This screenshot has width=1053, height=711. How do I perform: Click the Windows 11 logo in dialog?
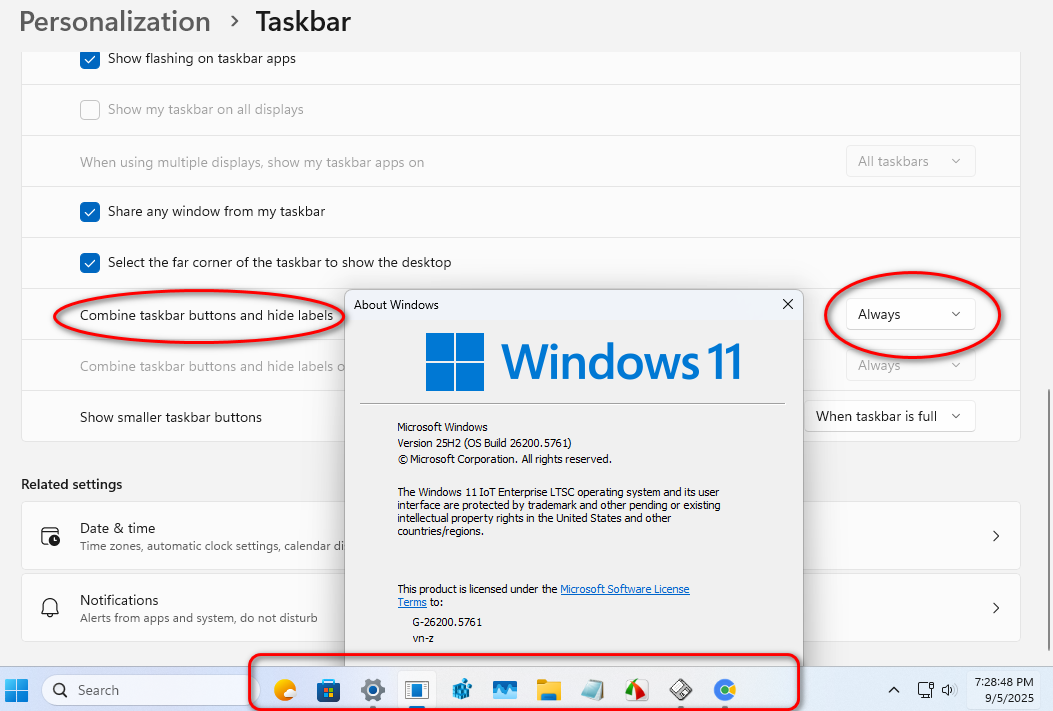[584, 362]
